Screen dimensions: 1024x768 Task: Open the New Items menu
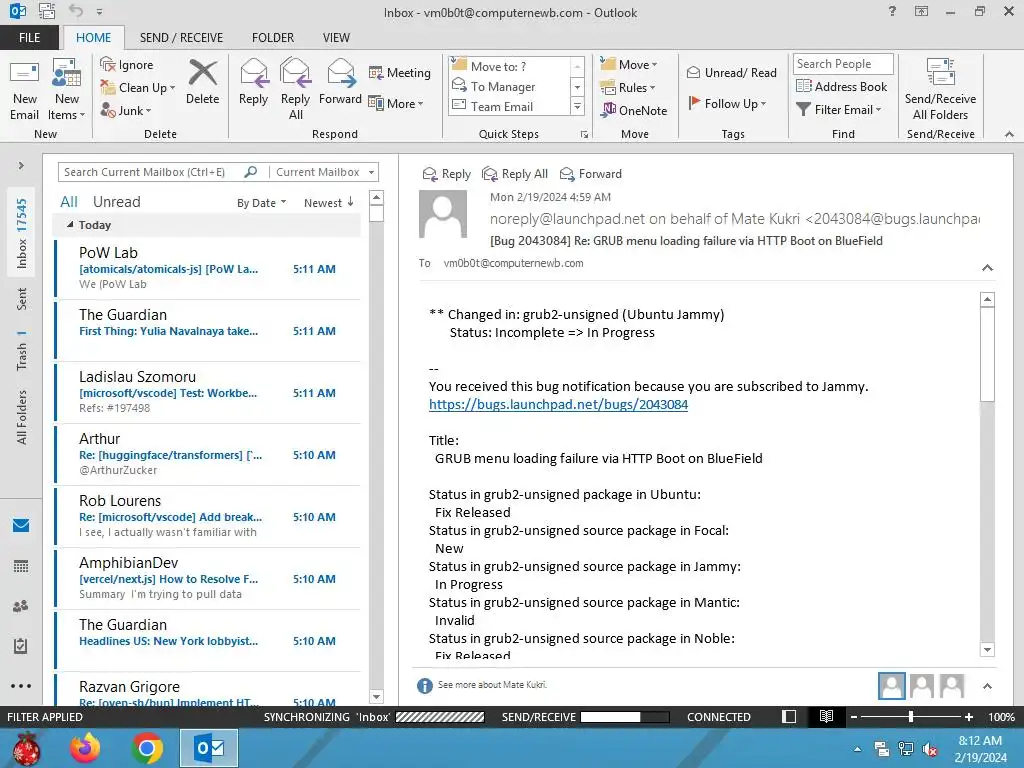coord(67,90)
